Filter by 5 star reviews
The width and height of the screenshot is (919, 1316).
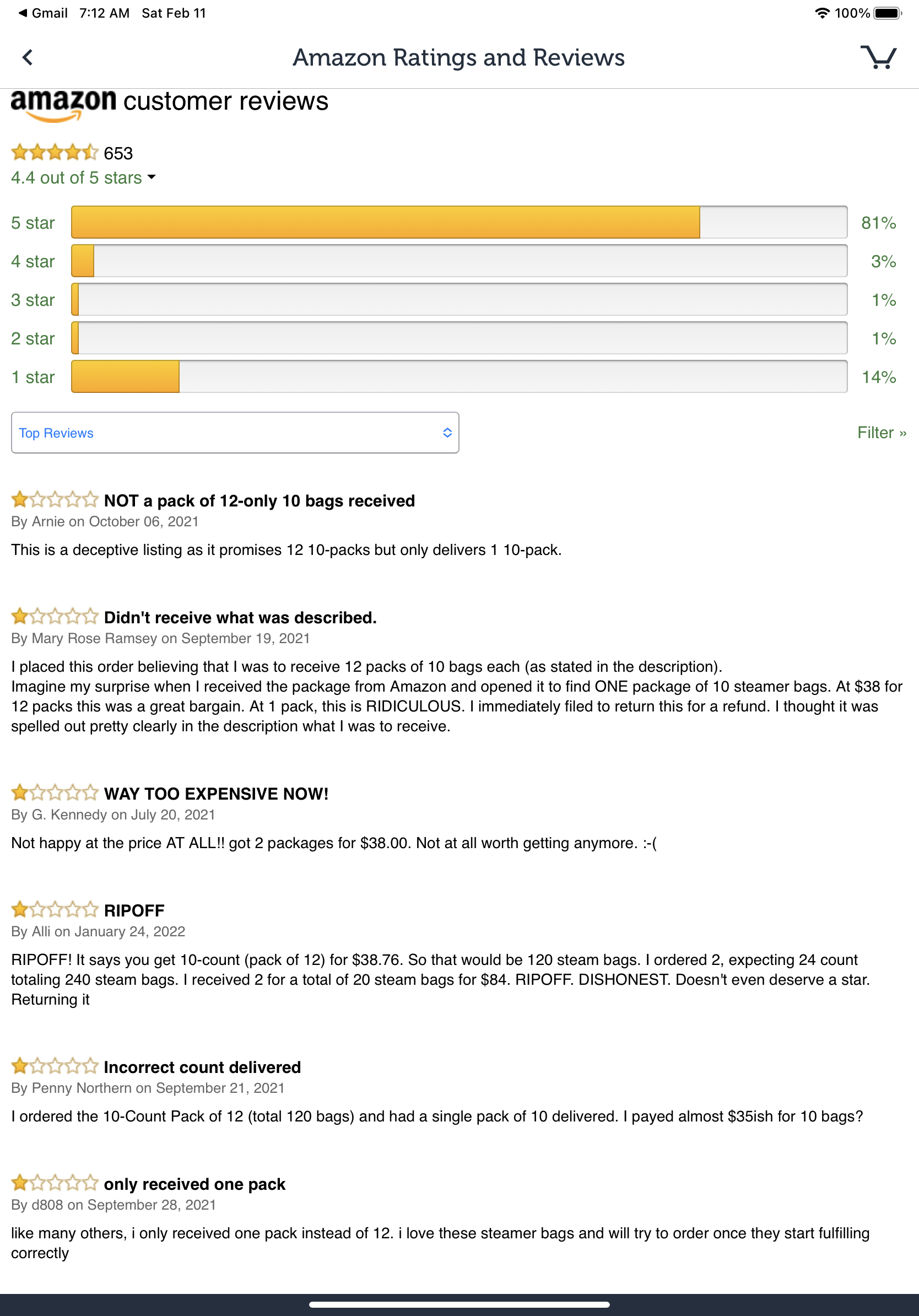point(33,223)
